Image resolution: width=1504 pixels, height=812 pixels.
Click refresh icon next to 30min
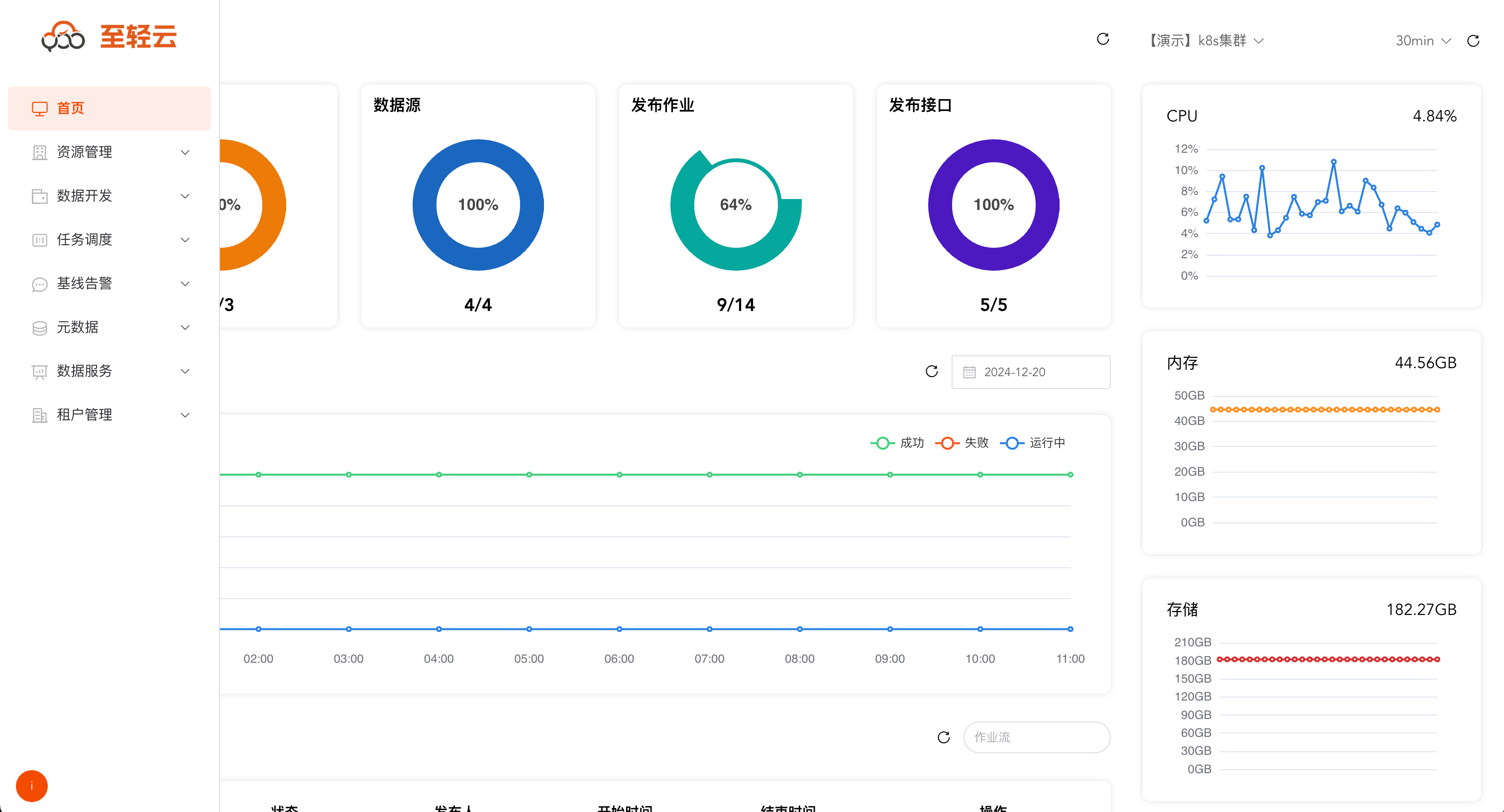pos(1473,41)
